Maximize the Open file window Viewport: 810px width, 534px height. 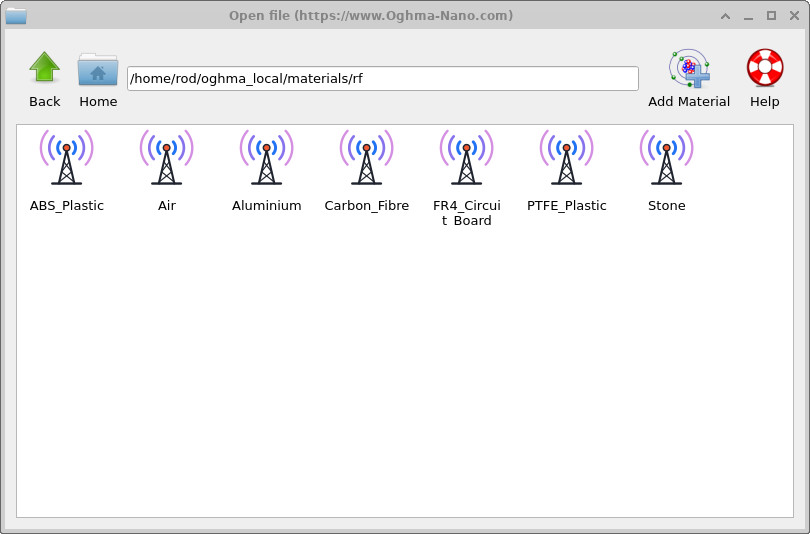coord(771,16)
